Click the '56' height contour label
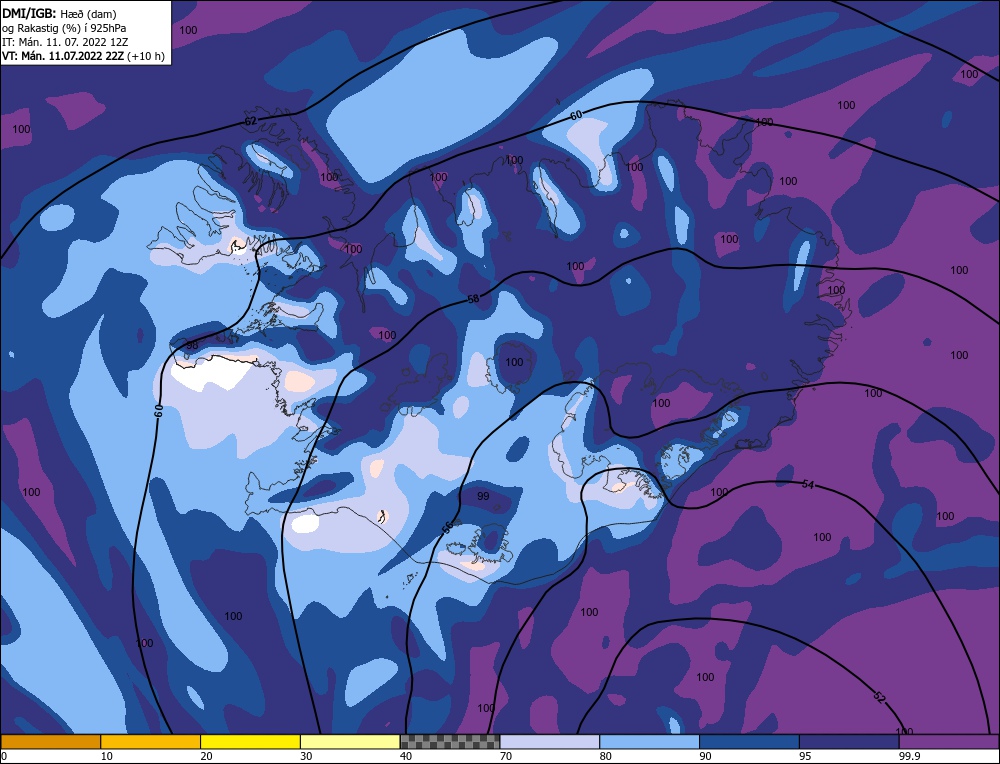 (x=448, y=527)
